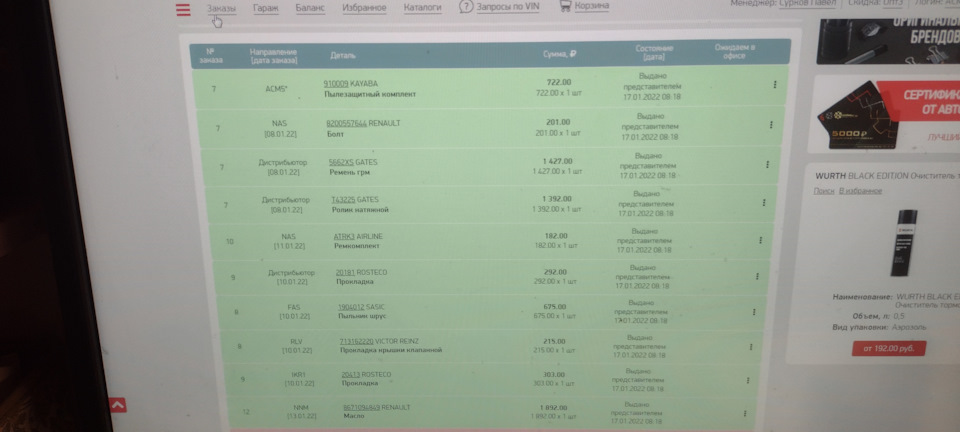Open three-dot menu for Ремень грм row

click(767, 165)
